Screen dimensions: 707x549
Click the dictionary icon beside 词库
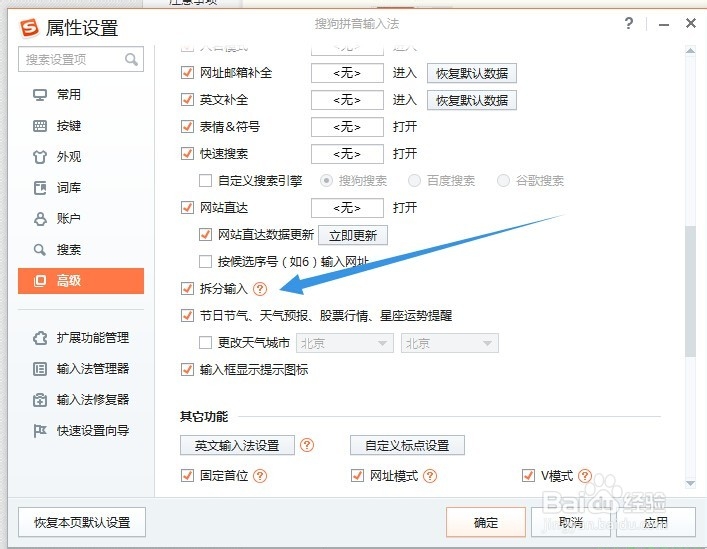[40, 188]
